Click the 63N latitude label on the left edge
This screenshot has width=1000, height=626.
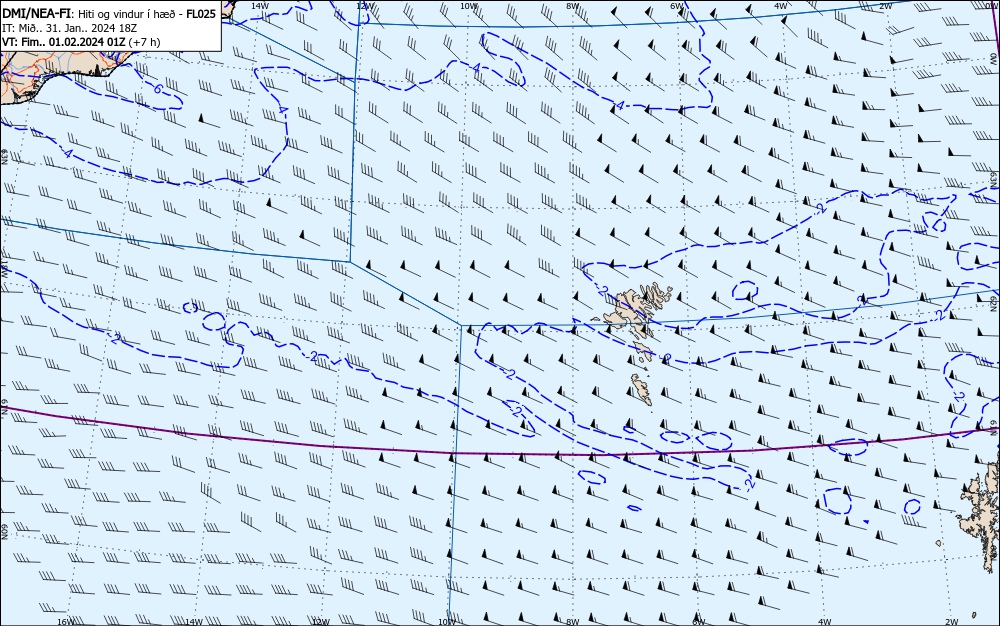click(4, 156)
